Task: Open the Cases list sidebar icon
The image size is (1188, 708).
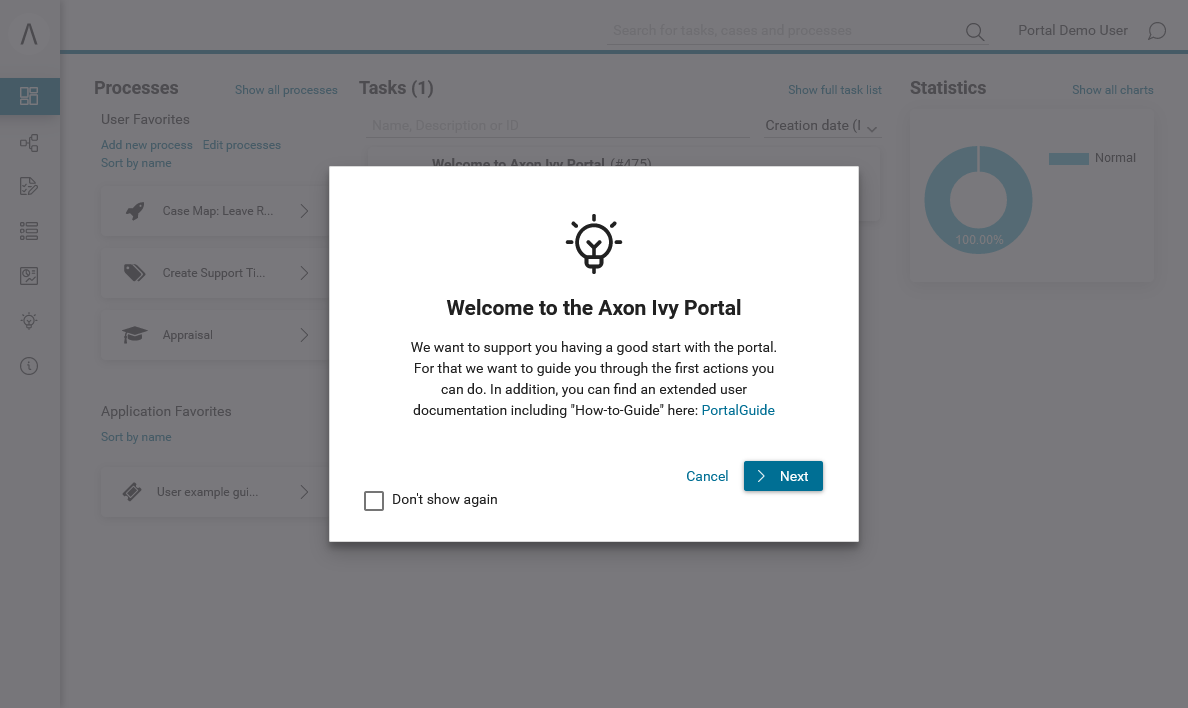Action: tap(29, 231)
